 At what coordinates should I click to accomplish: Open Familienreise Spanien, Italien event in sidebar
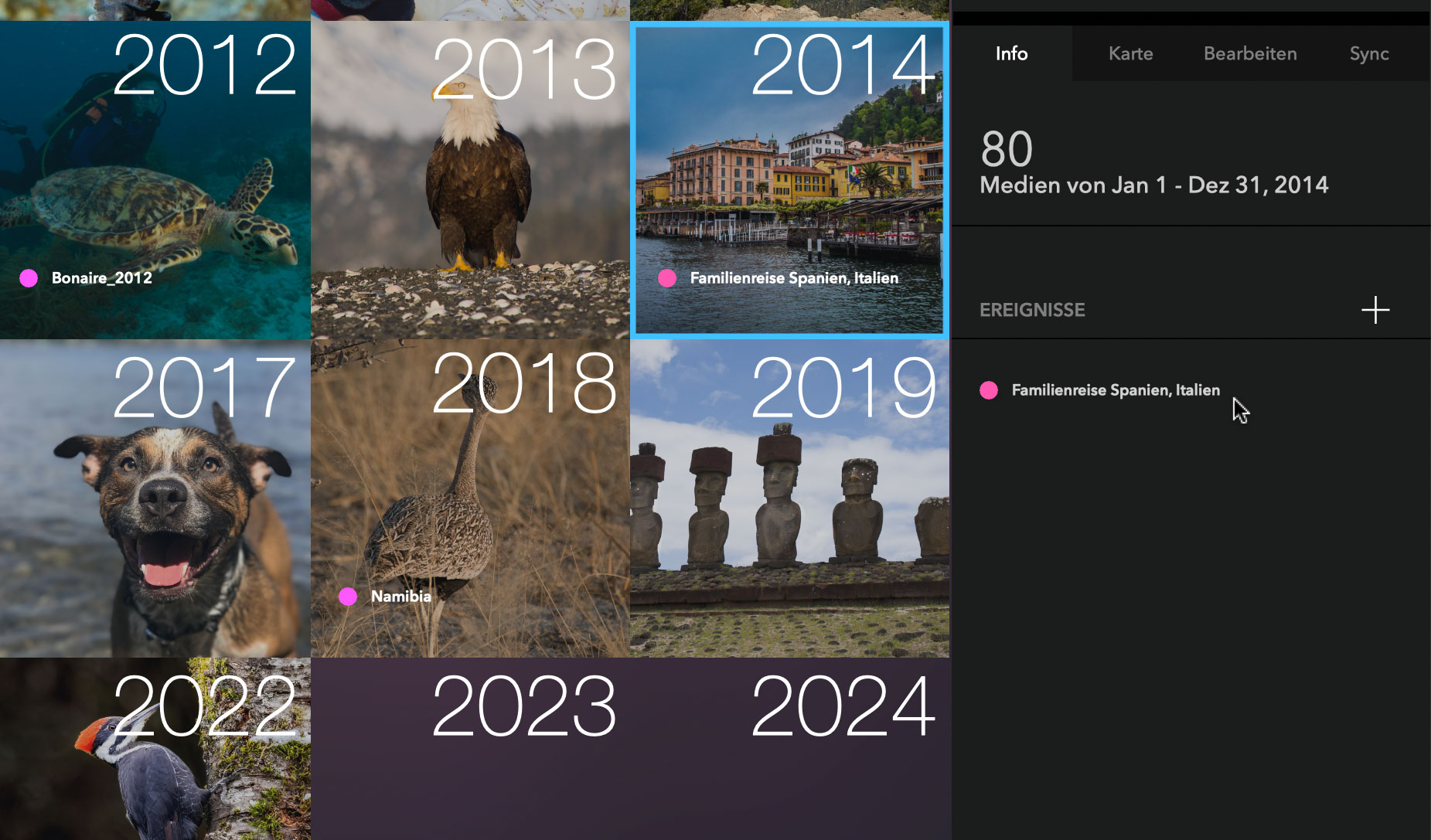pos(1116,390)
